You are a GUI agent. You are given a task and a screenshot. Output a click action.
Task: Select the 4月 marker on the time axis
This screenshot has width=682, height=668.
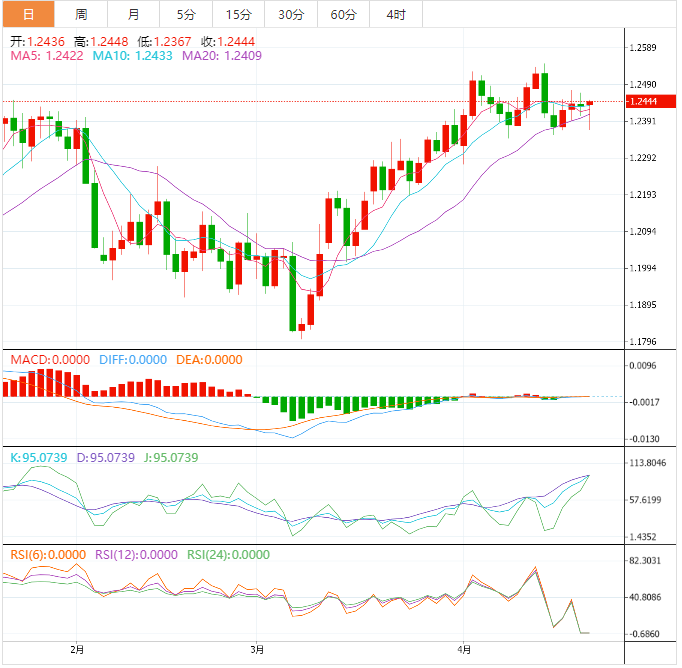click(464, 649)
